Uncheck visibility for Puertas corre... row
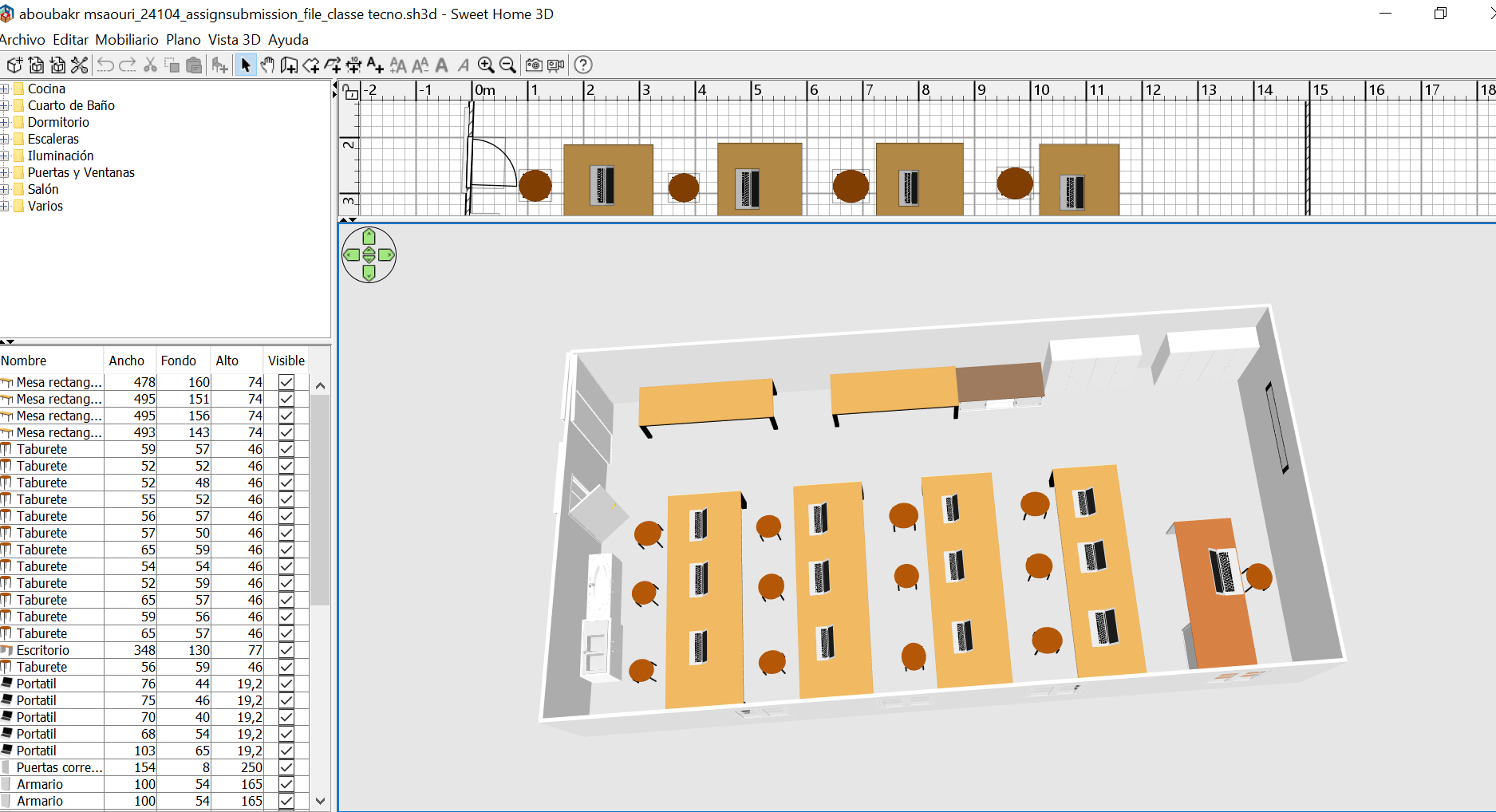The height and width of the screenshot is (812, 1496). pos(286,767)
